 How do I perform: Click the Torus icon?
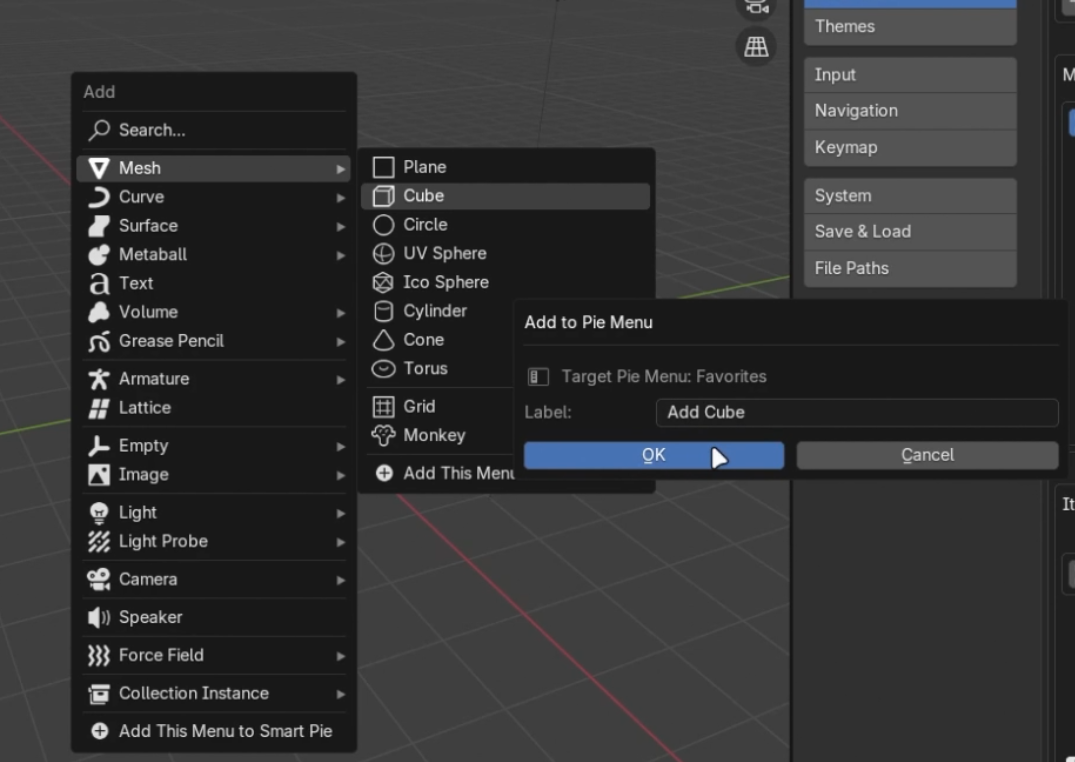pyautogui.click(x=383, y=369)
